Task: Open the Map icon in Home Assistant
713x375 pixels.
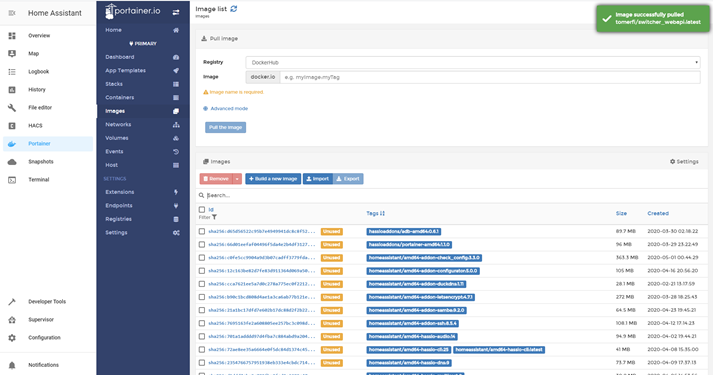Action: (12, 54)
